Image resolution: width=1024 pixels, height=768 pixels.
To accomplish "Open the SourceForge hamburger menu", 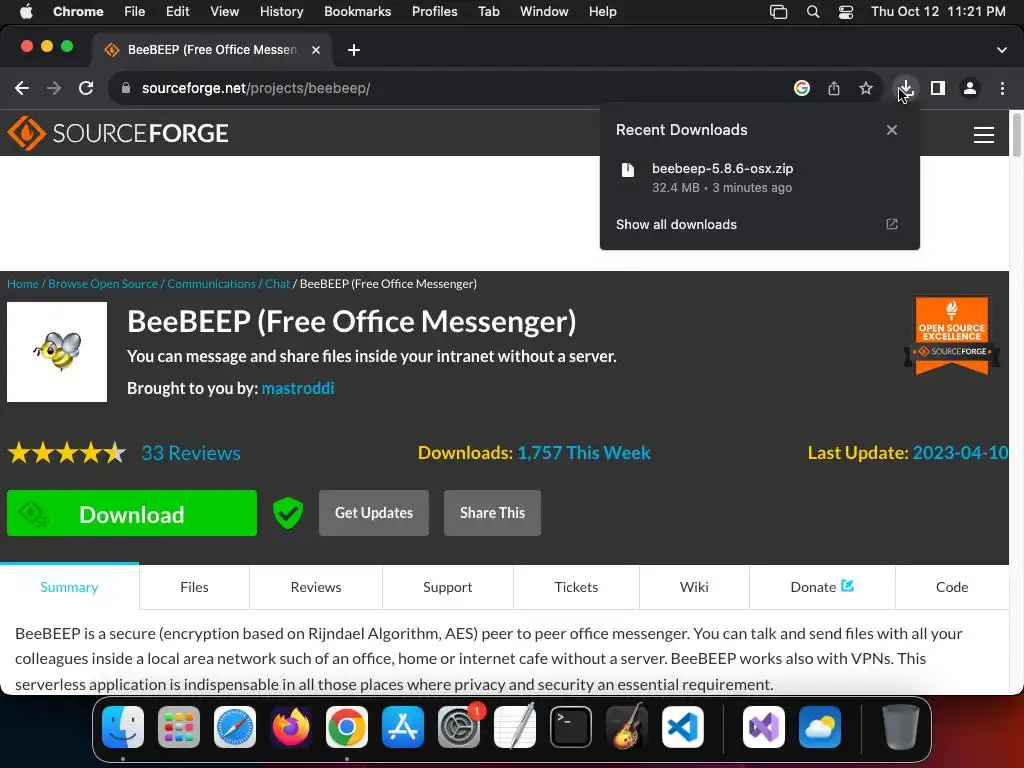I will [x=984, y=135].
